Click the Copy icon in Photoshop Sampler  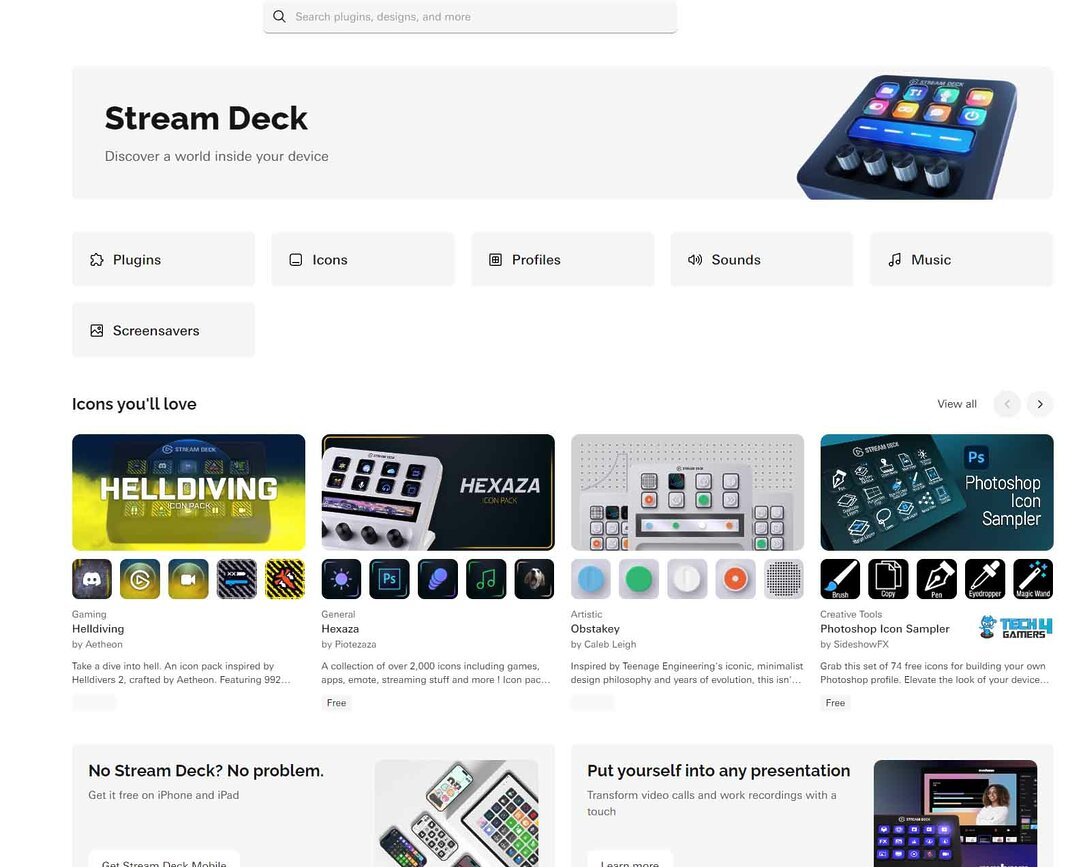tap(888, 579)
